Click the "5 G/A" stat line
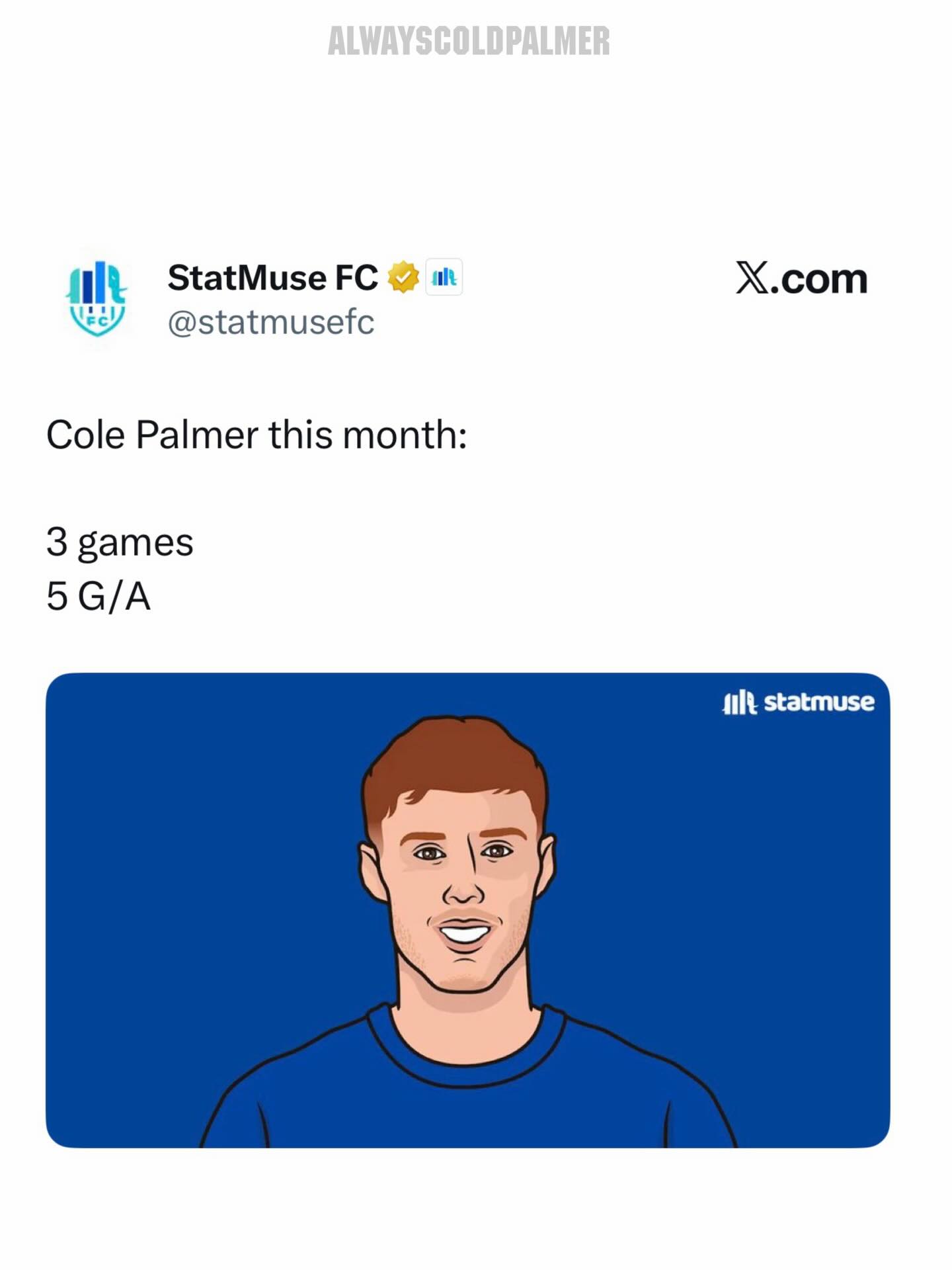 point(99,596)
